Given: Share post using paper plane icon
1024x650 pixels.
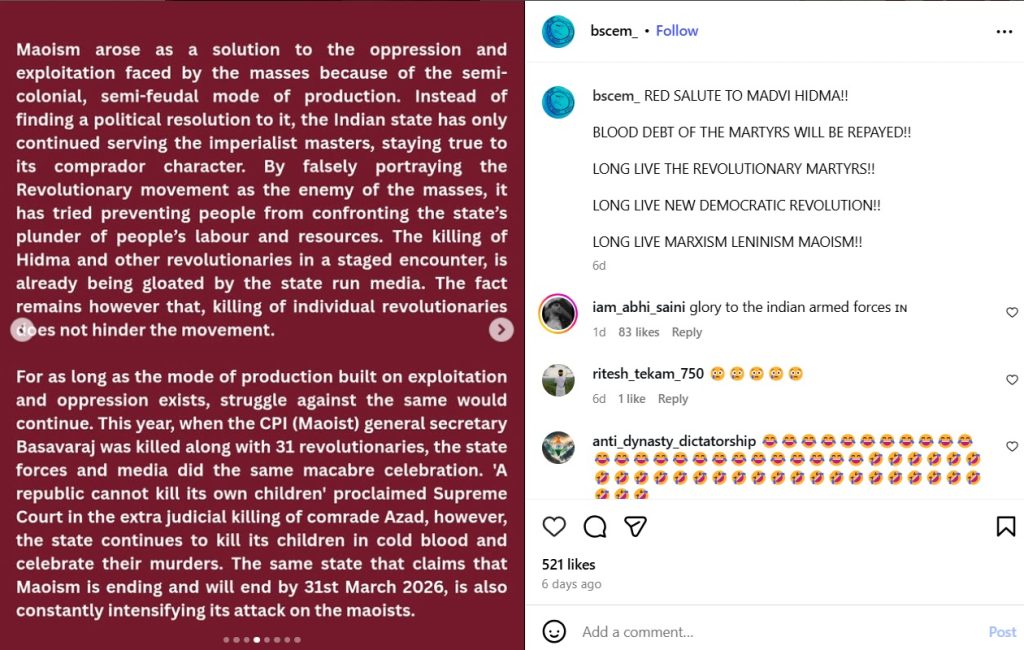Looking at the screenshot, I should [635, 526].
